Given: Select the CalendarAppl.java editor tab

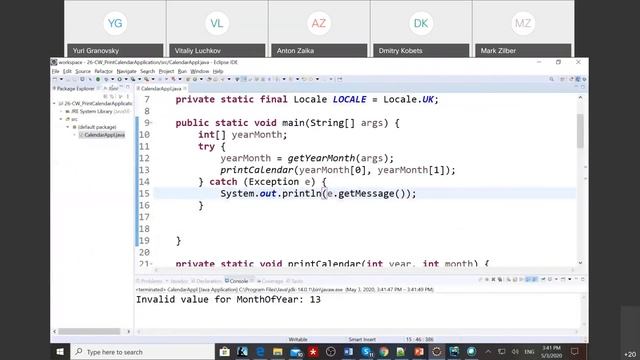Looking at the screenshot, I should [161, 89].
